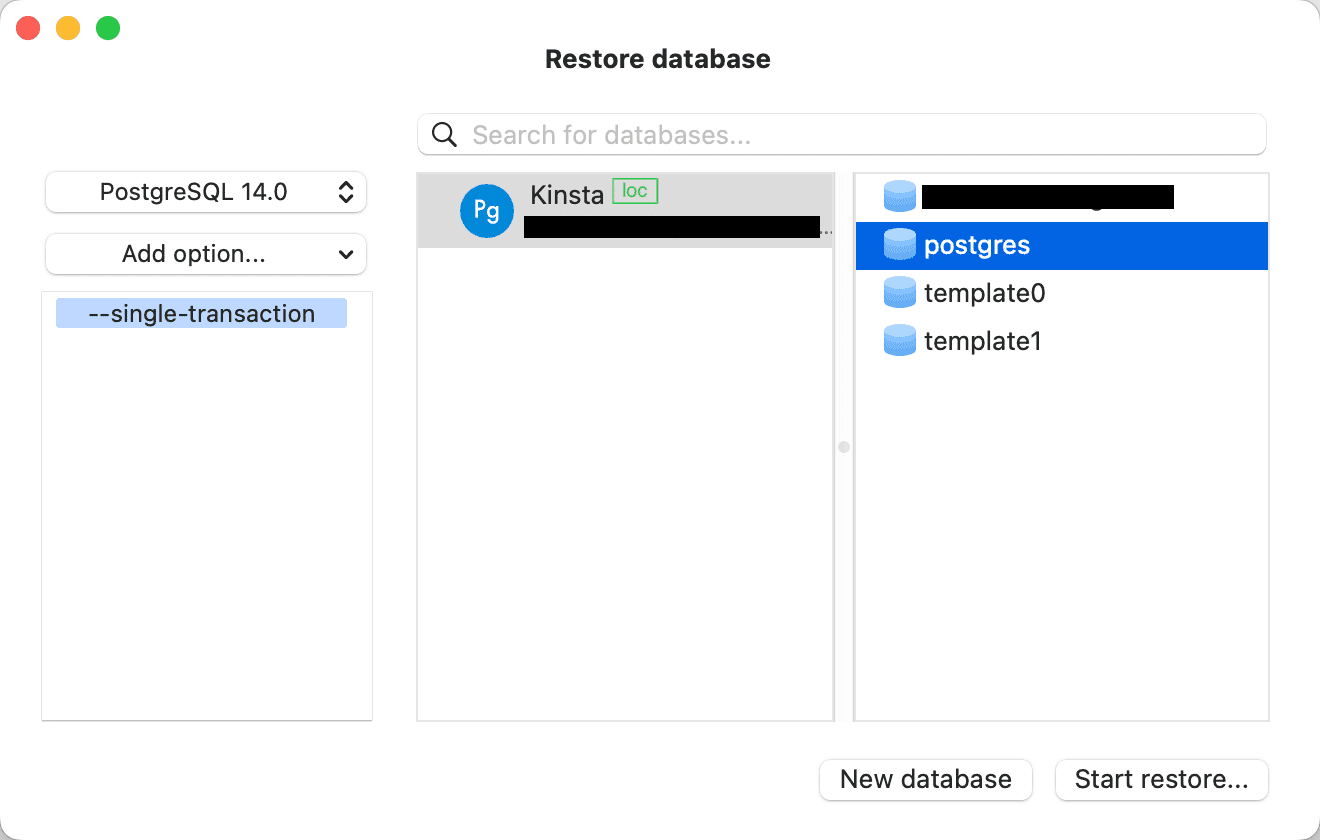The image size is (1320, 840).
Task: Click the database icon beside template1
Action: (899, 340)
